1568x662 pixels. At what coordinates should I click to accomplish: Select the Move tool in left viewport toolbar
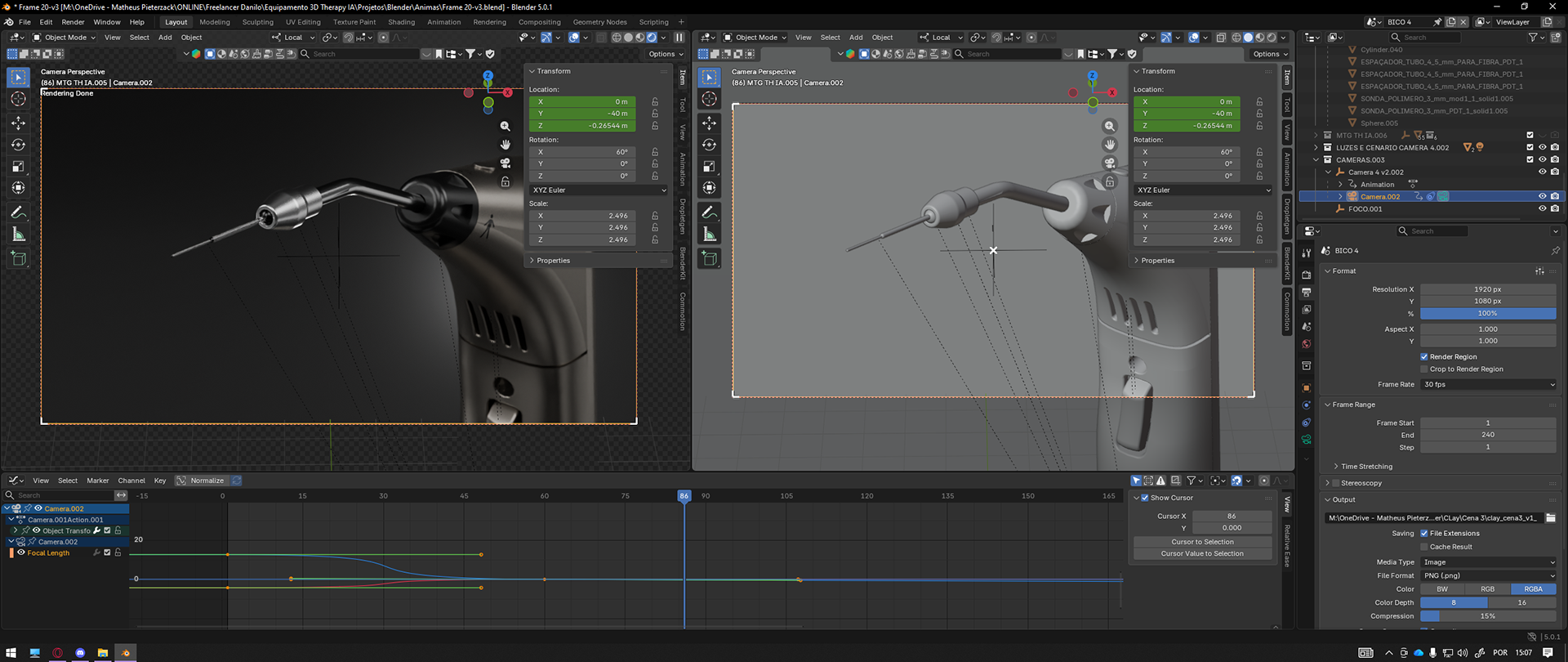[18, 123]
